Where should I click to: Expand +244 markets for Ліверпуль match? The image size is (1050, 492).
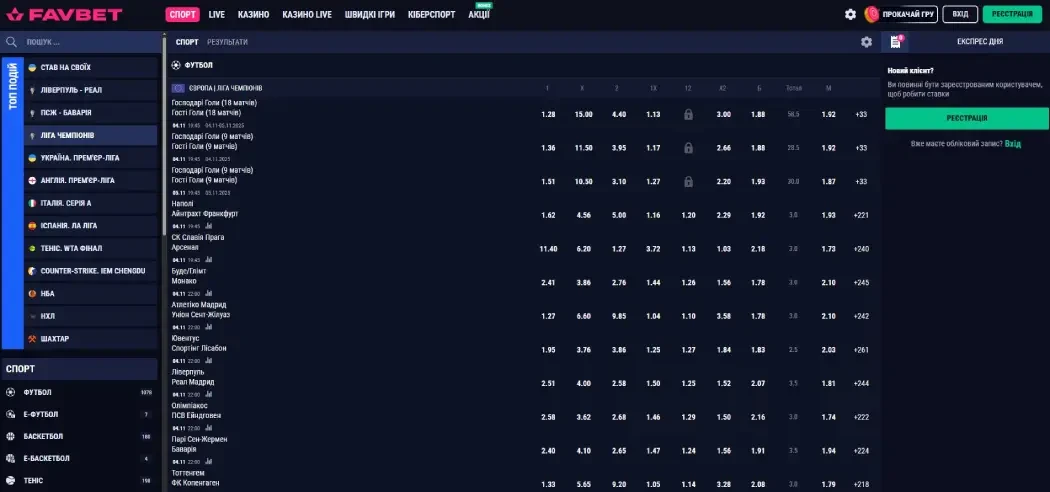tap(861, 383)
